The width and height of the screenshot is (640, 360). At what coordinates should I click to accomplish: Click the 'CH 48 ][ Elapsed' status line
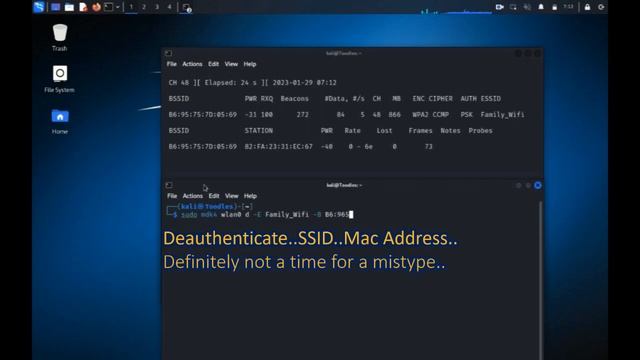pos(252,82)
